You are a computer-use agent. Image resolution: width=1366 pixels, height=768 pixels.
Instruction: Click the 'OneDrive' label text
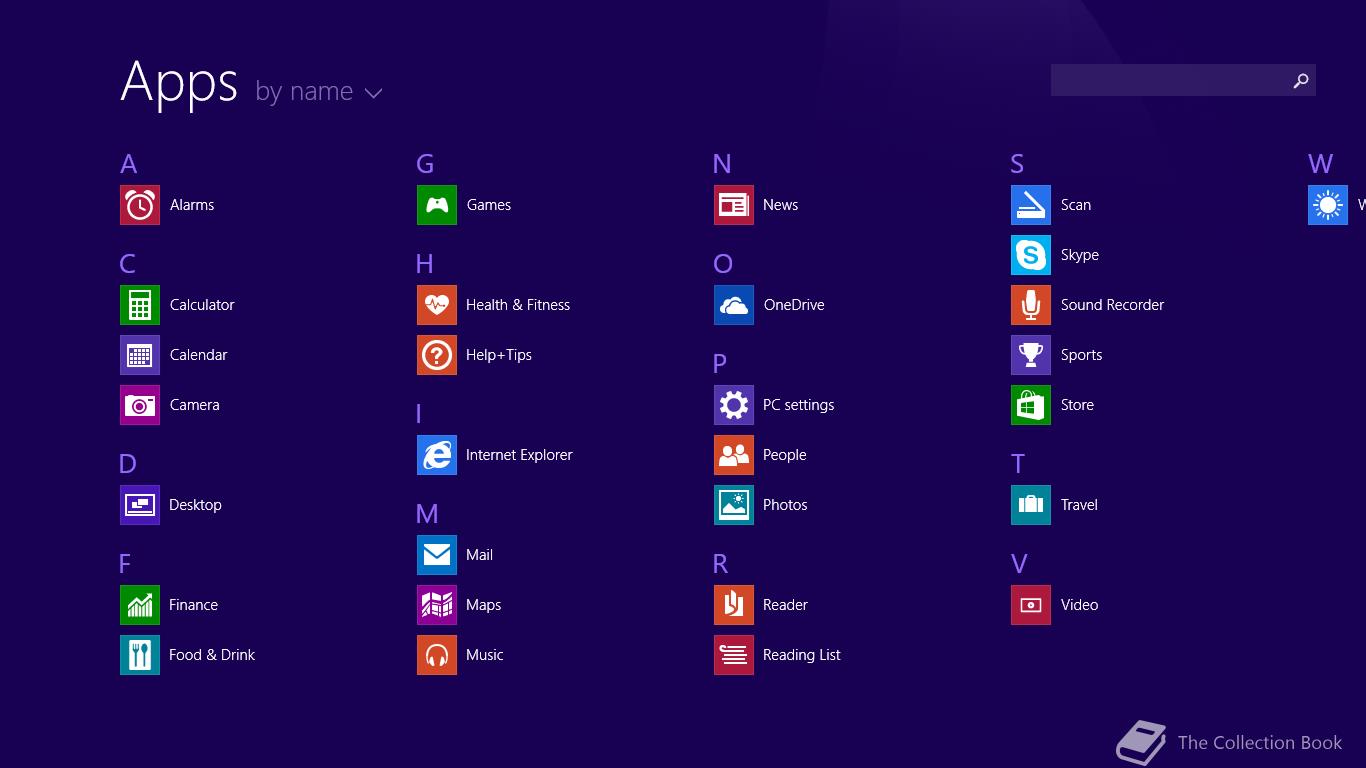(x=794, y=305)
